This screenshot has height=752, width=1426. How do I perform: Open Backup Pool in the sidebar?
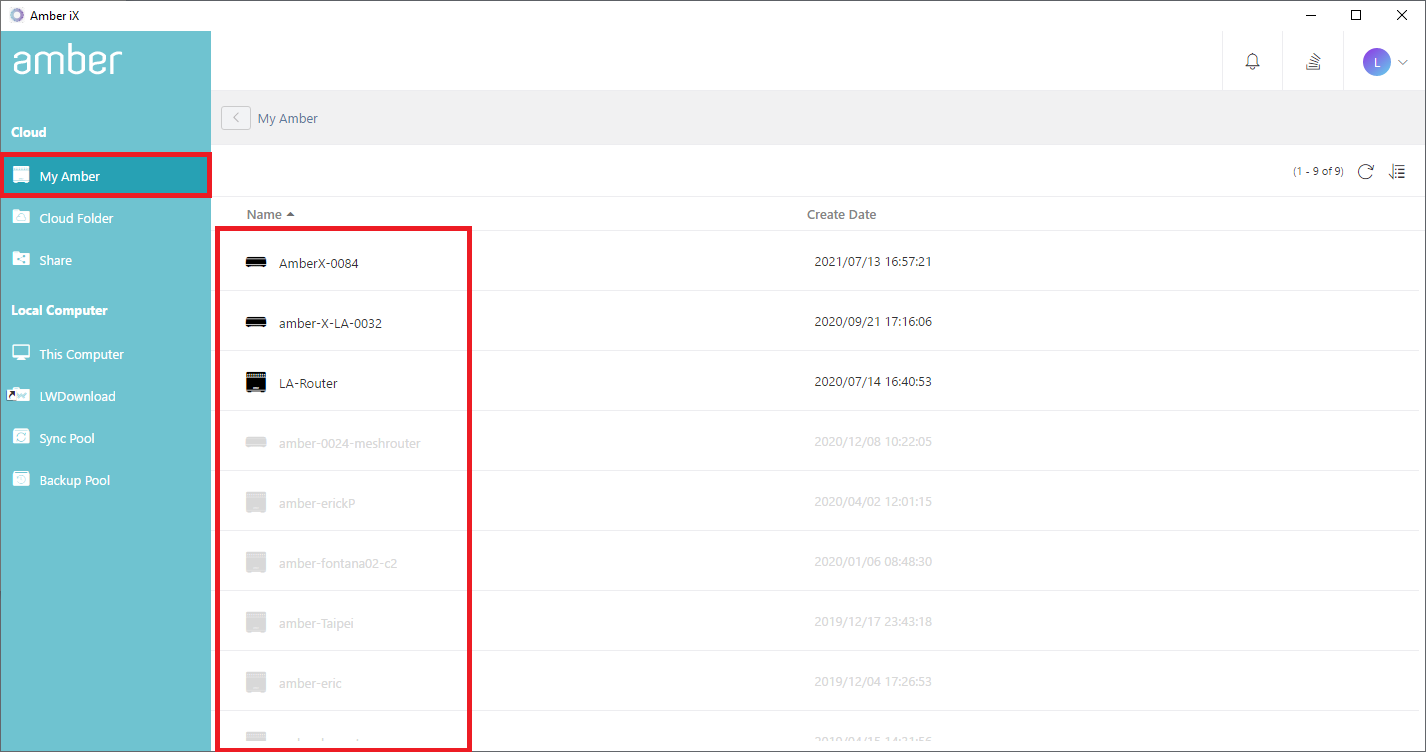105,480
